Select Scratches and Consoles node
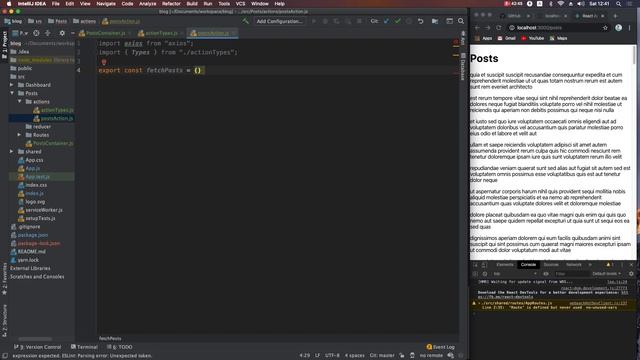The height and width of the screenshot is (360, 640). click(x=37, y=276)
